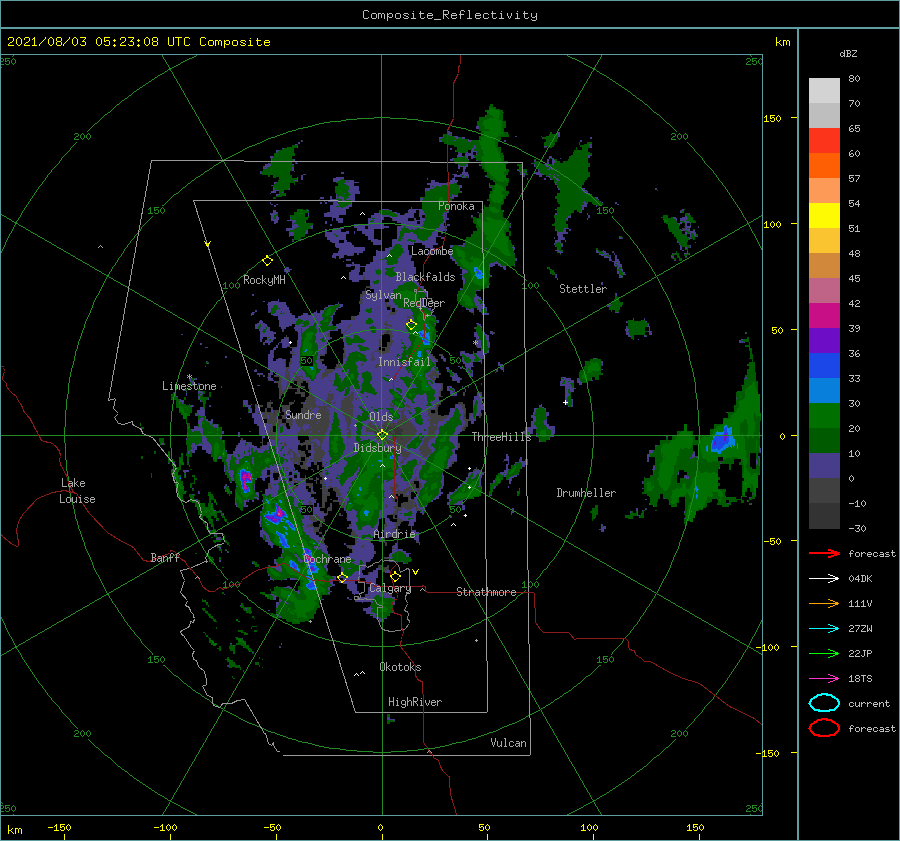The width and height of the screenshot is (900, 841).
Task: Click the Stettler city label
Action: pos(583,289)
